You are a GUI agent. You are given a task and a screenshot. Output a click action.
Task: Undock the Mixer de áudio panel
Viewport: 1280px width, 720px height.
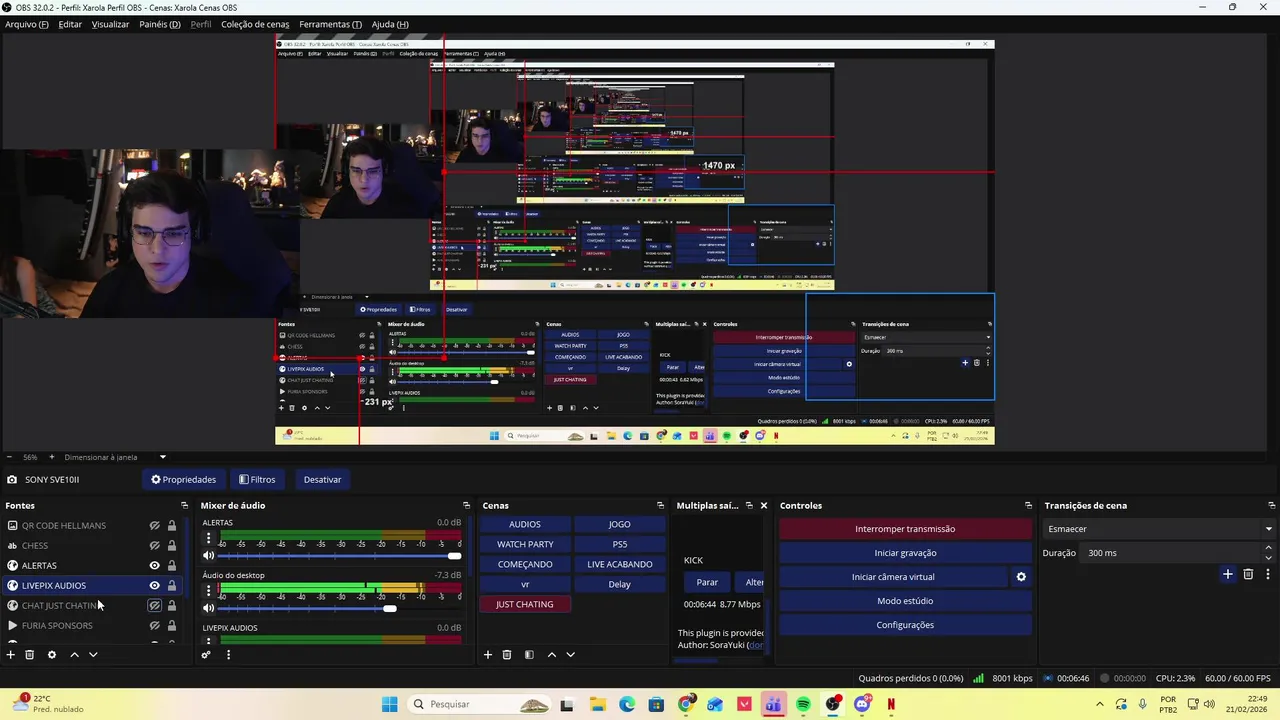pos(466,506)
